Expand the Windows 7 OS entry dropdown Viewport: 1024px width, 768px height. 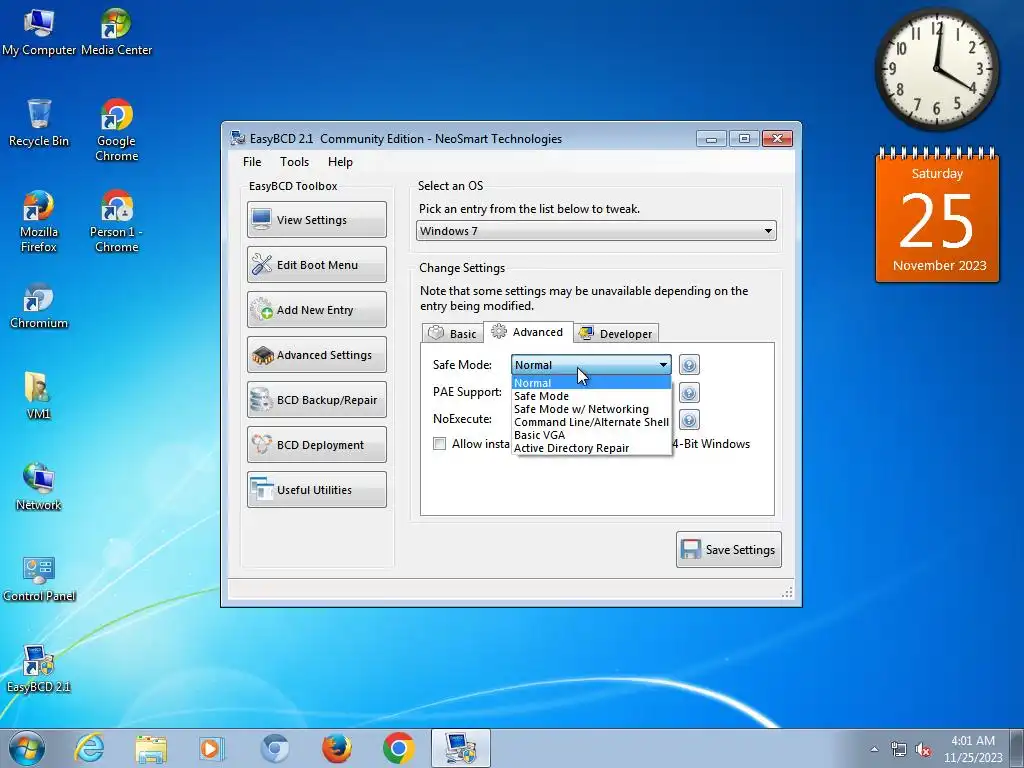pos(596,231)
